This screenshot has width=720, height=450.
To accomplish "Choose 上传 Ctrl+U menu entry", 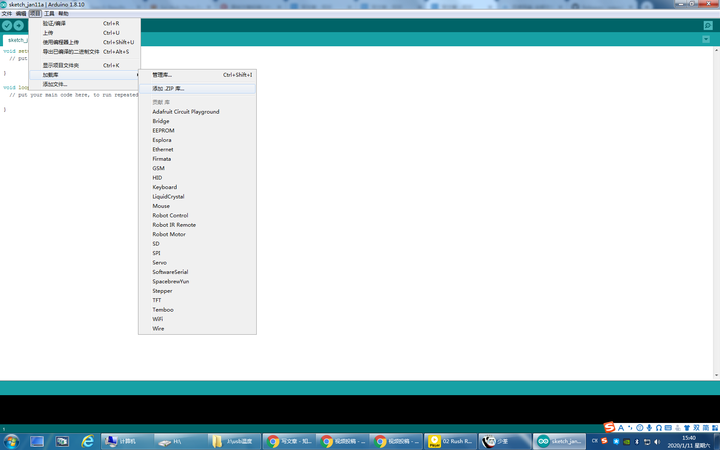I will pyautogui.click(x=85, y=33).
